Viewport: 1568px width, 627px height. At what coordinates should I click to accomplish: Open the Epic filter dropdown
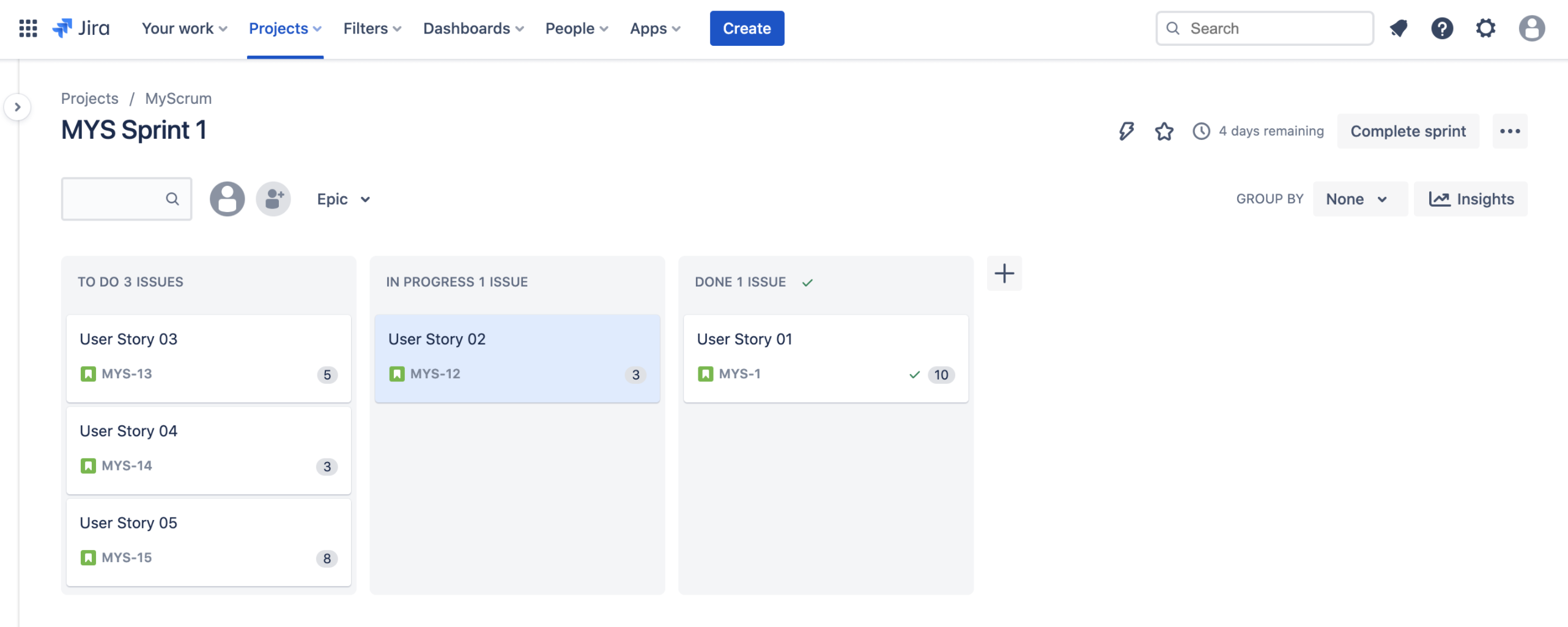point(343,199)
